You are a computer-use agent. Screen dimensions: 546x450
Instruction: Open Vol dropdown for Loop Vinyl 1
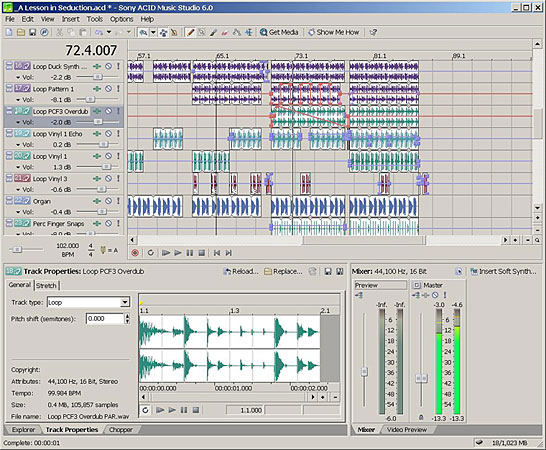[x=18, y=167]
